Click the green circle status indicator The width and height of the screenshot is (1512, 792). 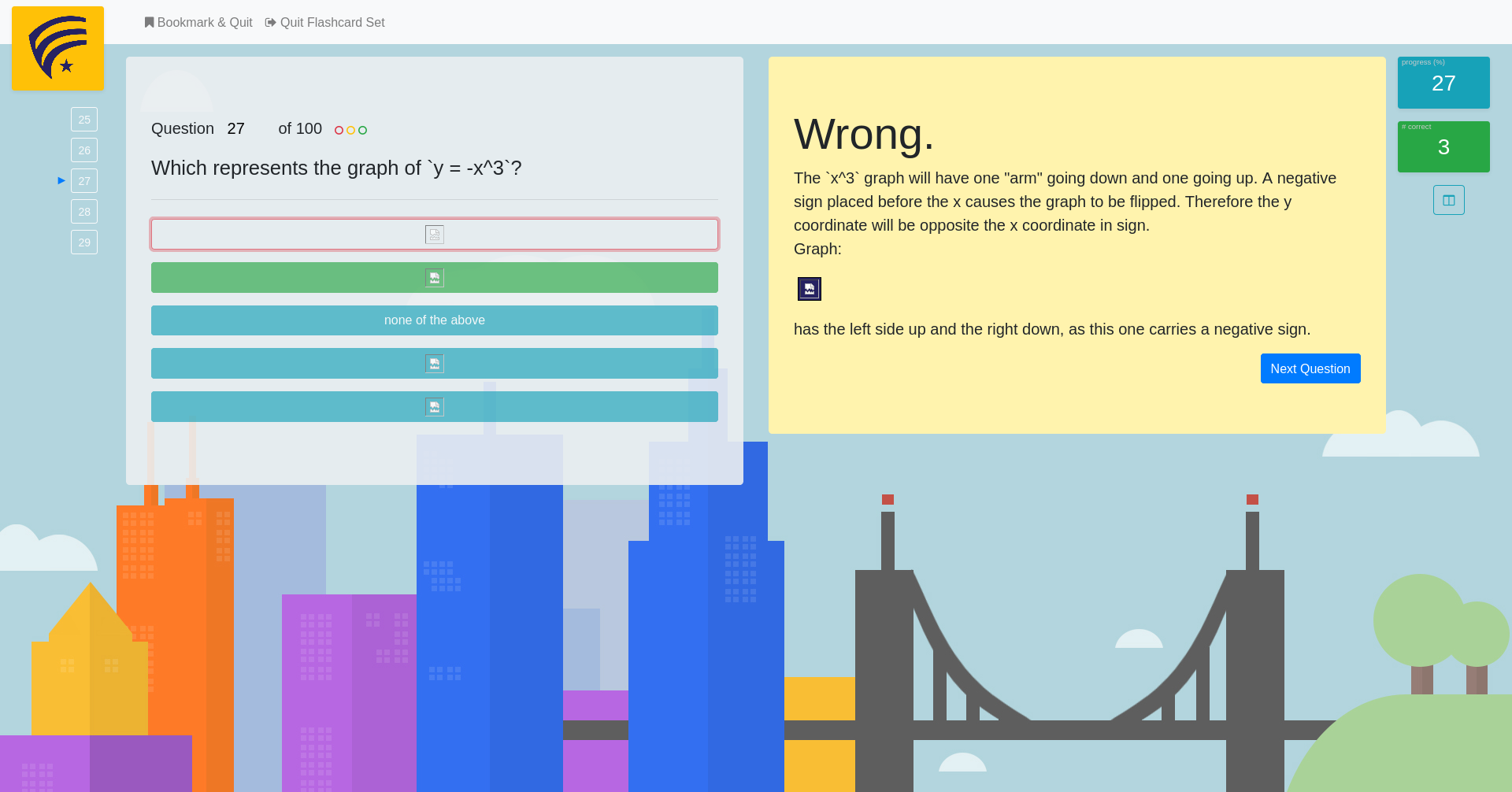363,131
